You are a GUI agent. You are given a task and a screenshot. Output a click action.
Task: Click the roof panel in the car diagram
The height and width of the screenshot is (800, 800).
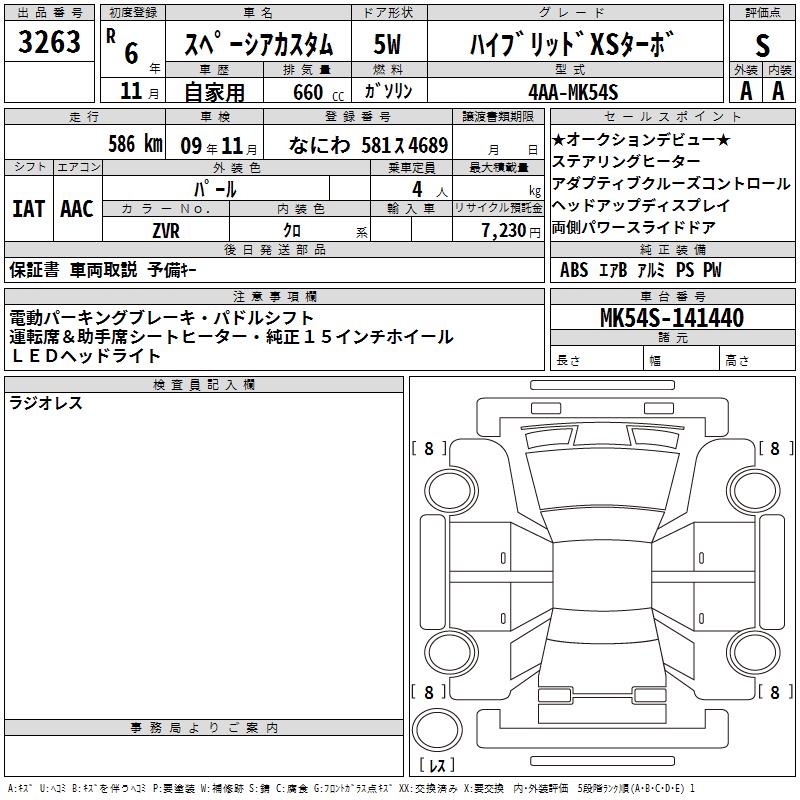point(603,576)
